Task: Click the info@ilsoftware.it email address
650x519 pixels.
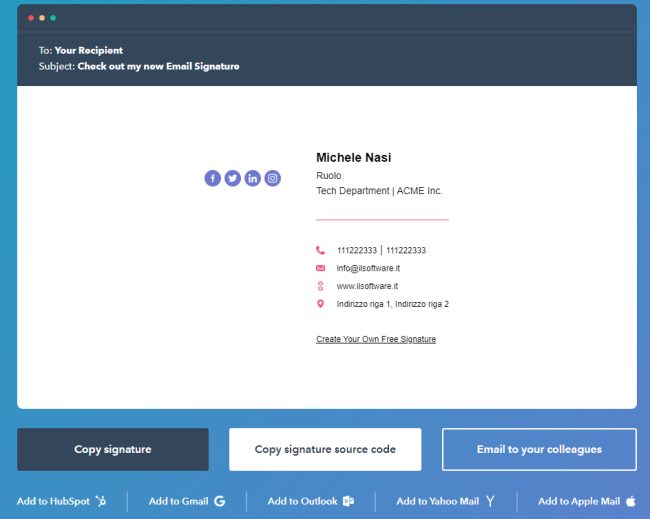Action: tap(368, 268)
